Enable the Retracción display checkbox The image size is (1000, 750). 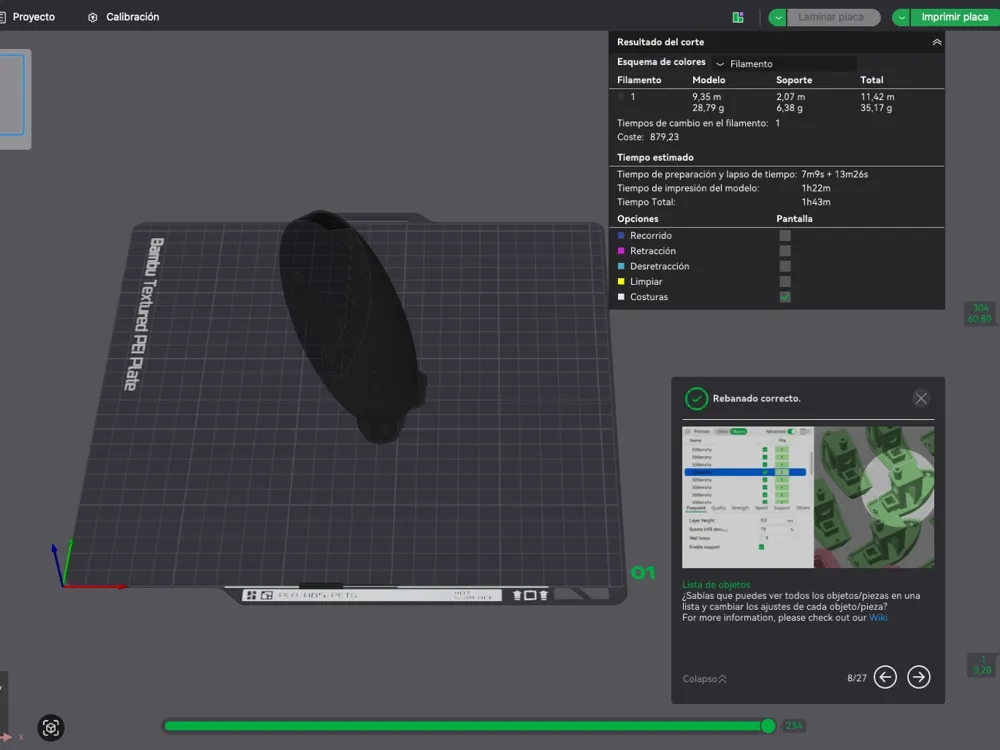pyautogui.click(x=785, y=251)
